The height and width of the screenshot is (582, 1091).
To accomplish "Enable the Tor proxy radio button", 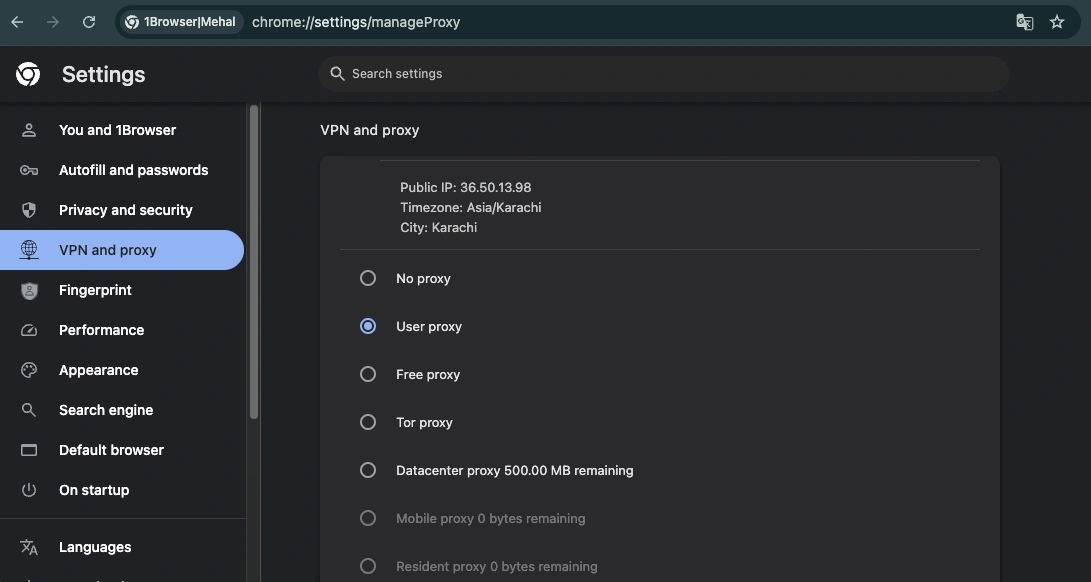I will coord(368,422).
